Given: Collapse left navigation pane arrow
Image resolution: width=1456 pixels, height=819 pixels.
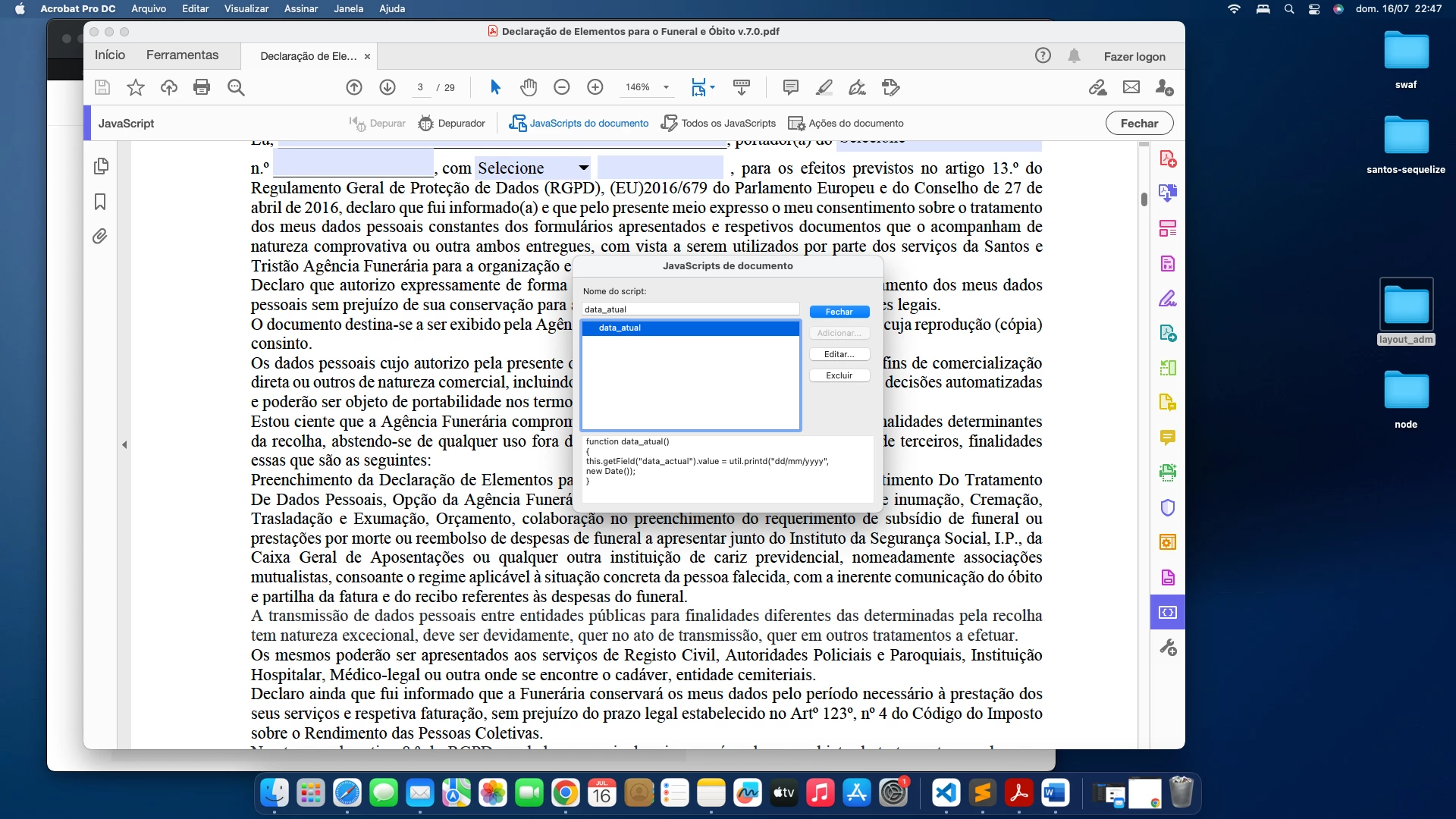Looking at the screenshot, I should pos(124,445).
